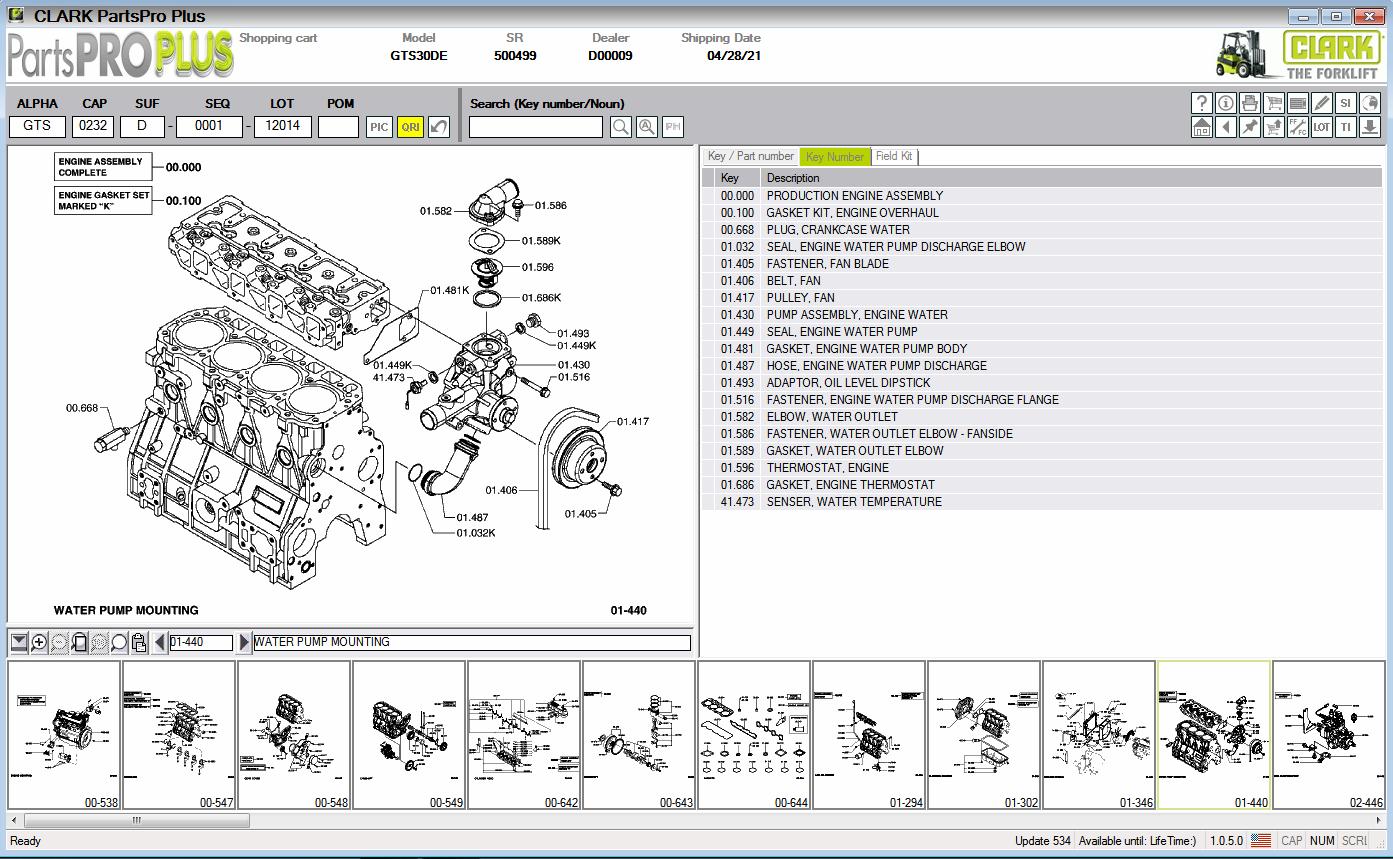The image size is (1393, 859).
Task: Go to next figure arrow
Action: tap(243, 642)
